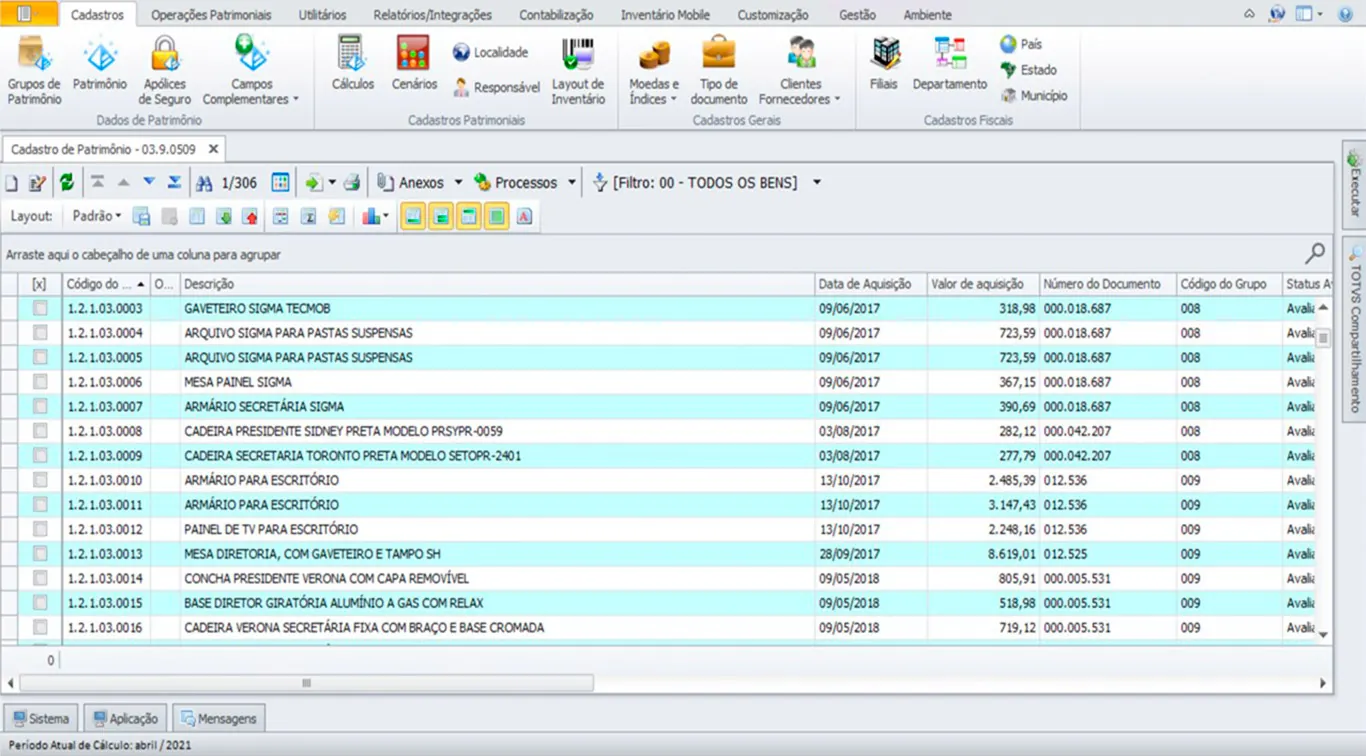Screen dimensions: 1366x756
Task: Switch to Operações Patrimoniais ribbon tab
Action: click(211, 15)
